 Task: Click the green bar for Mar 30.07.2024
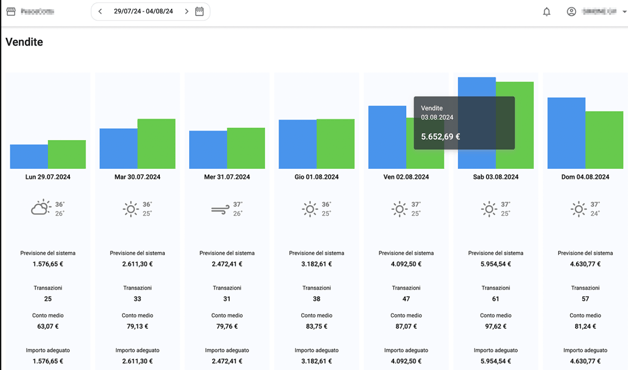157,144
